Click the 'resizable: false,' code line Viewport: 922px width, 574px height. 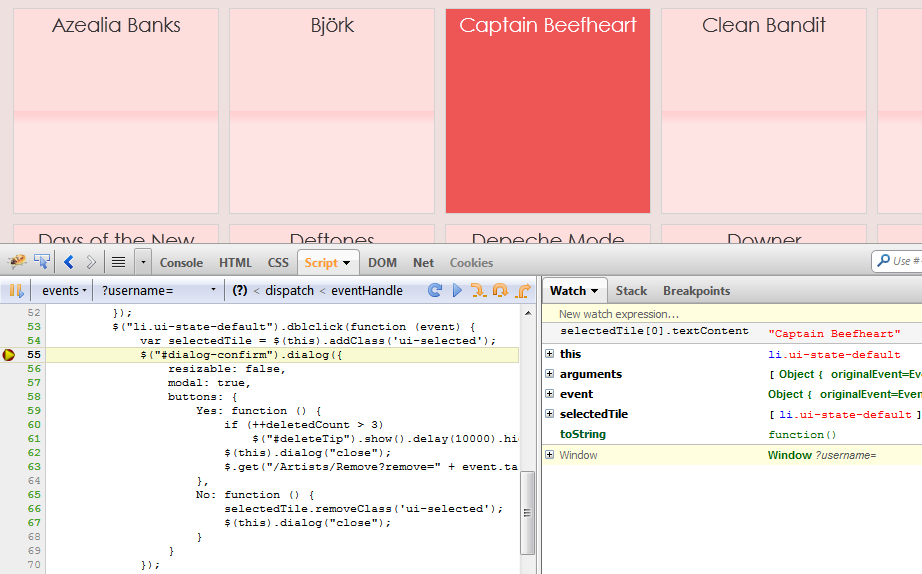coord(226,369)
